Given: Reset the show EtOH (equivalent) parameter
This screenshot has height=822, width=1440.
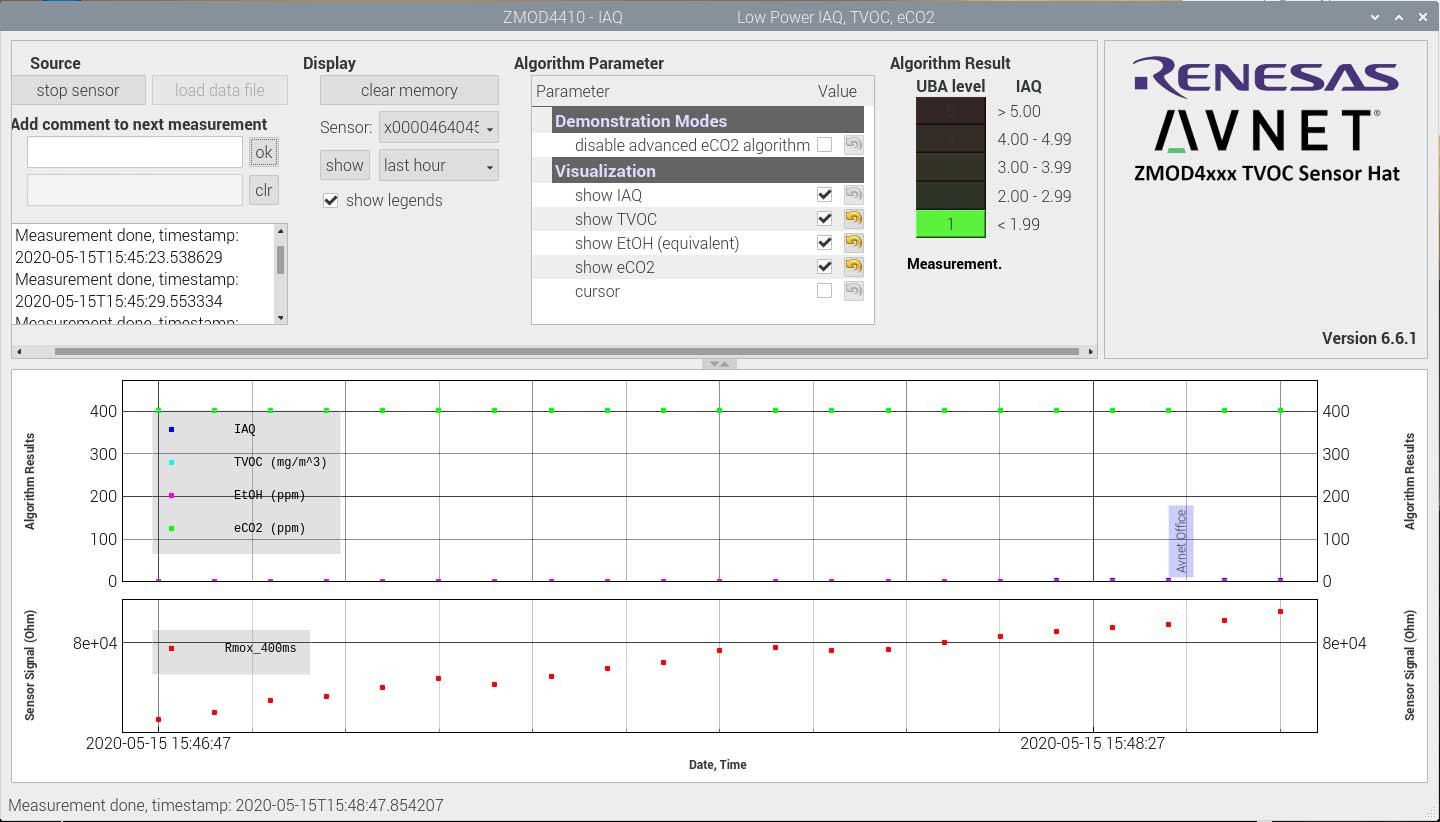Looking at the screenshot, I should (853, 243).
